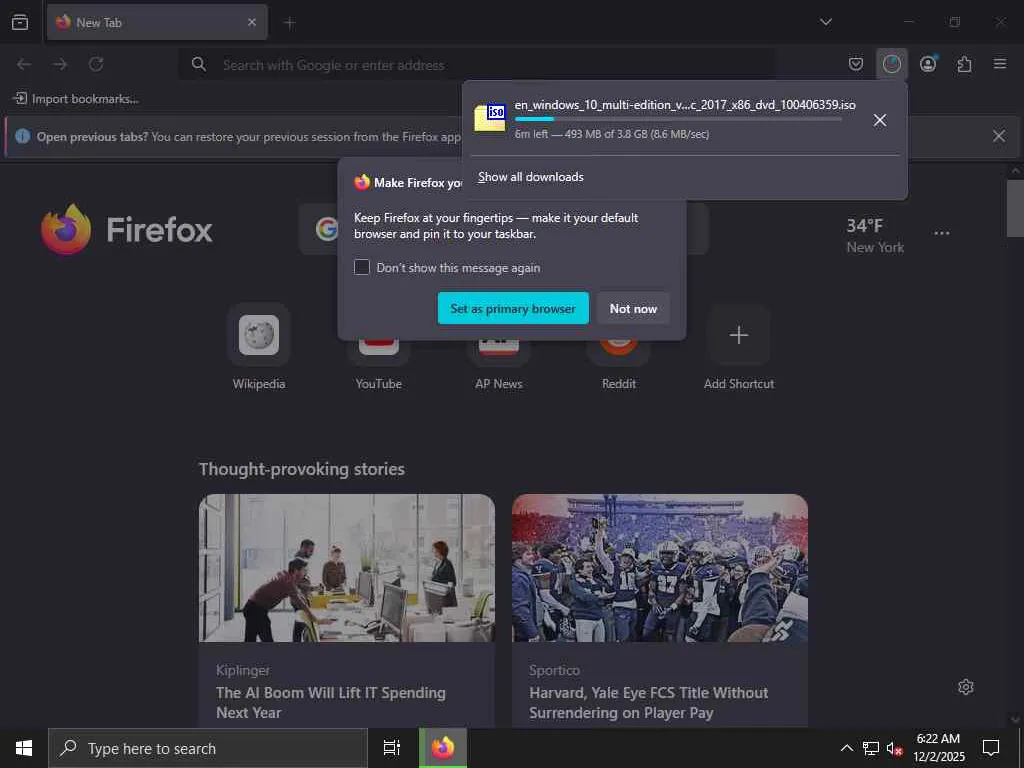
Task: Click Set as primary browser button
Action: (x=513, y=308)
